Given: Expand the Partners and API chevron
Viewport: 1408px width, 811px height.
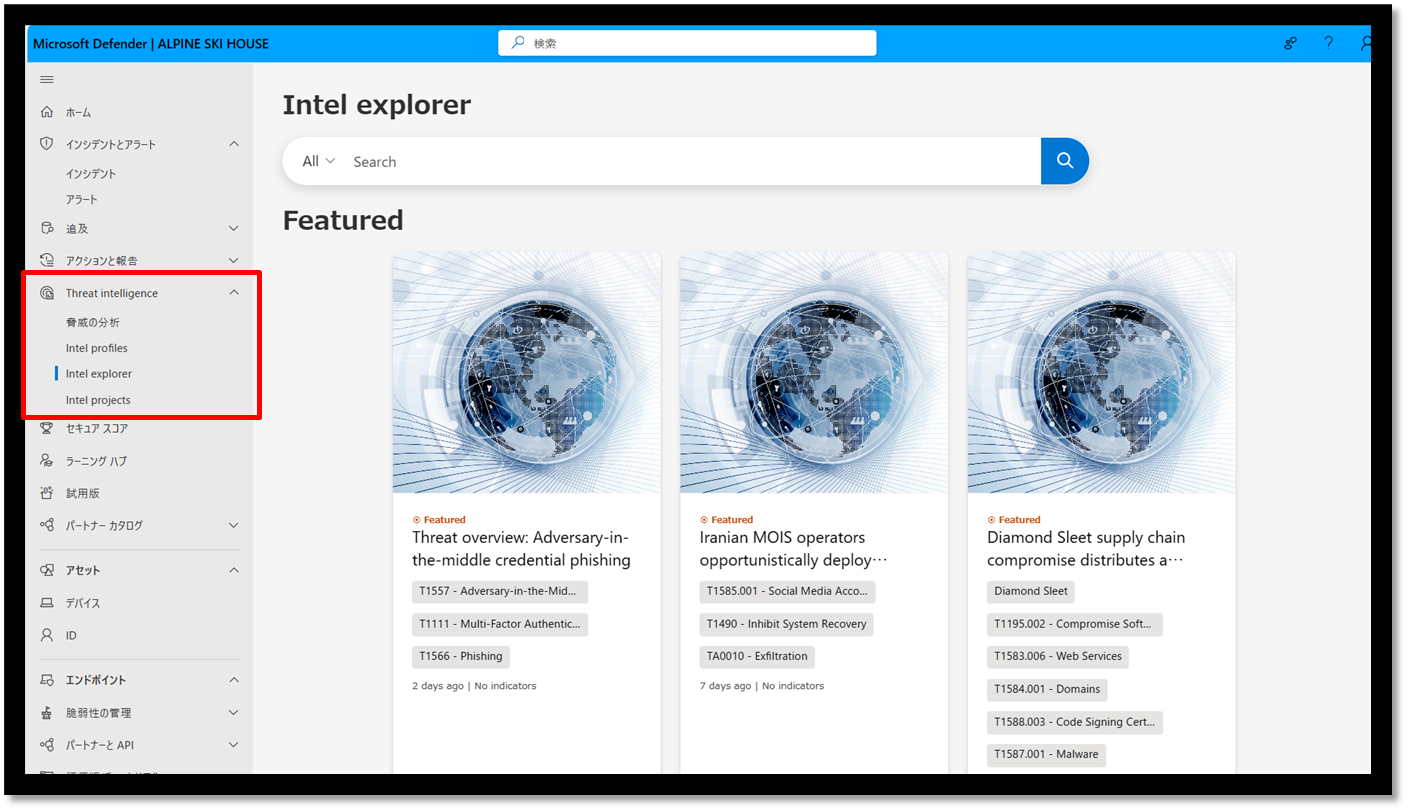Looking at the screenshot, I should click(234, 745).
